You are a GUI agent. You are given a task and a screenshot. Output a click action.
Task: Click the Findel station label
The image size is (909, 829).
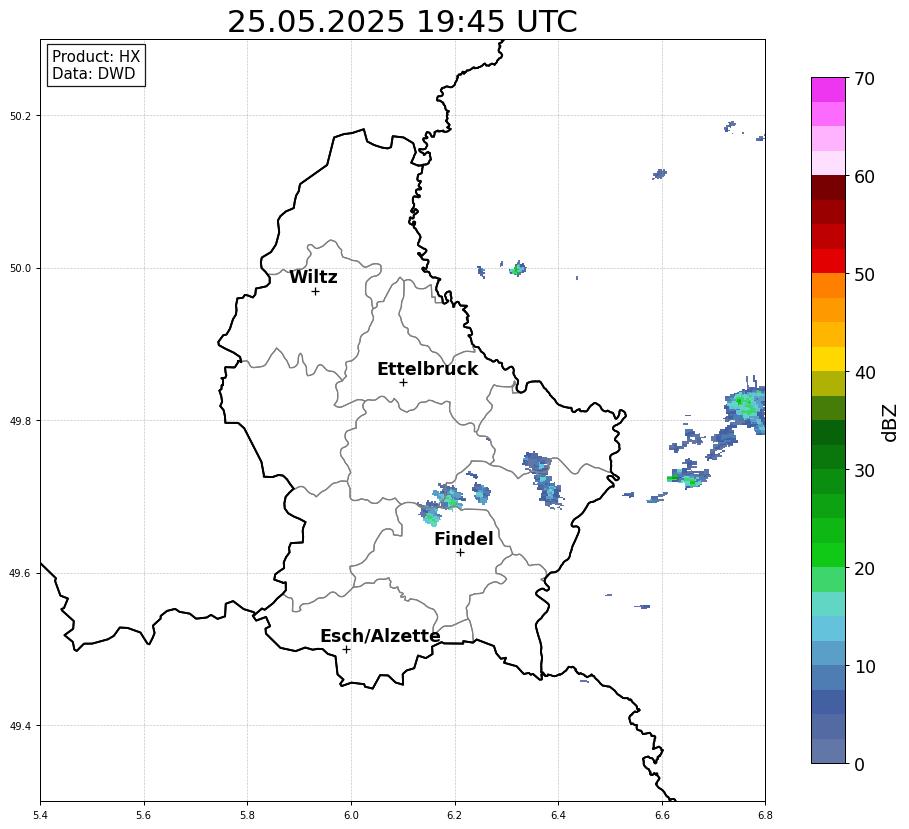(x=464, y=539)
